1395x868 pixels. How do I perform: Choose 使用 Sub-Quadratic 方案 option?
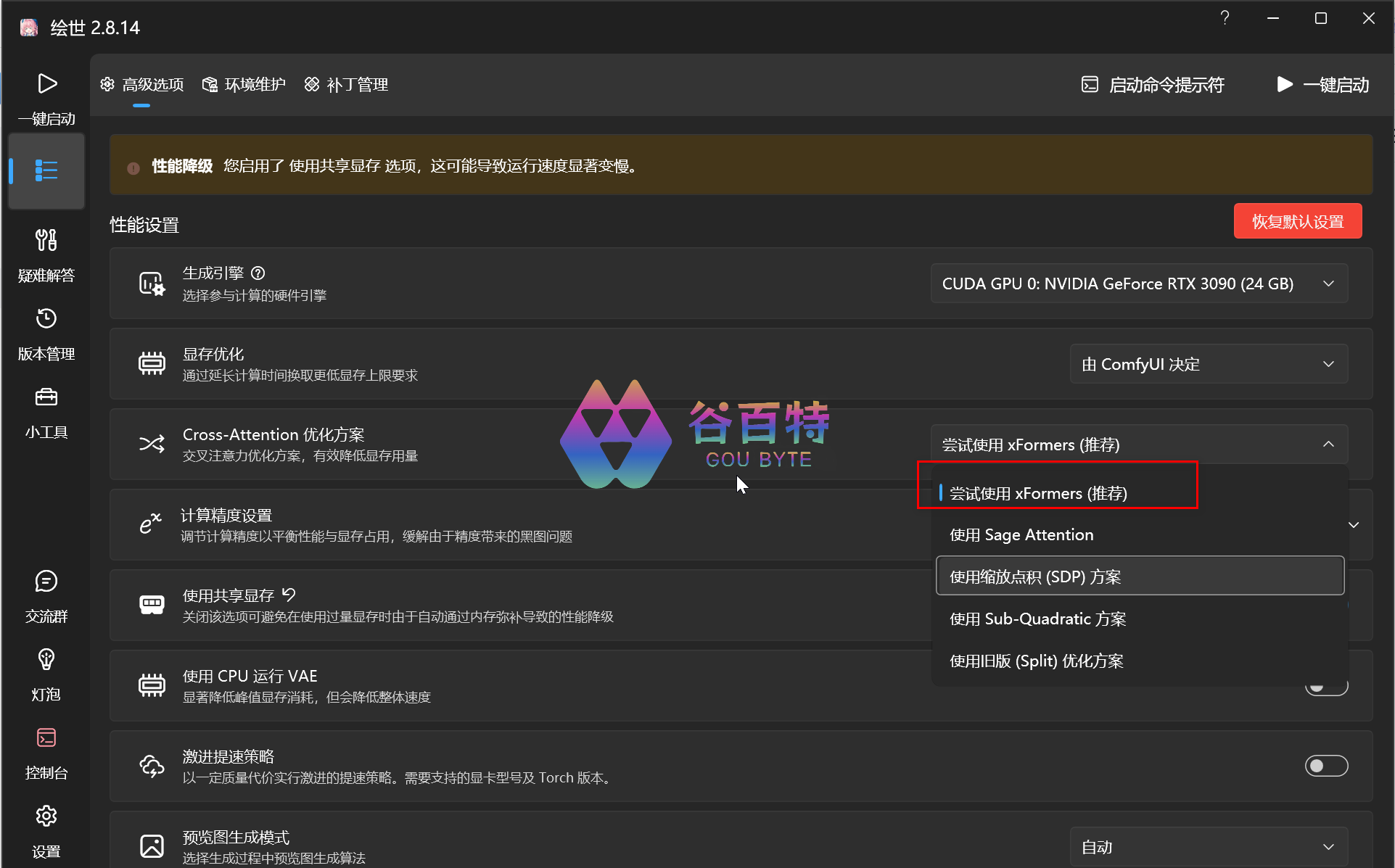tap(1037, 619)
